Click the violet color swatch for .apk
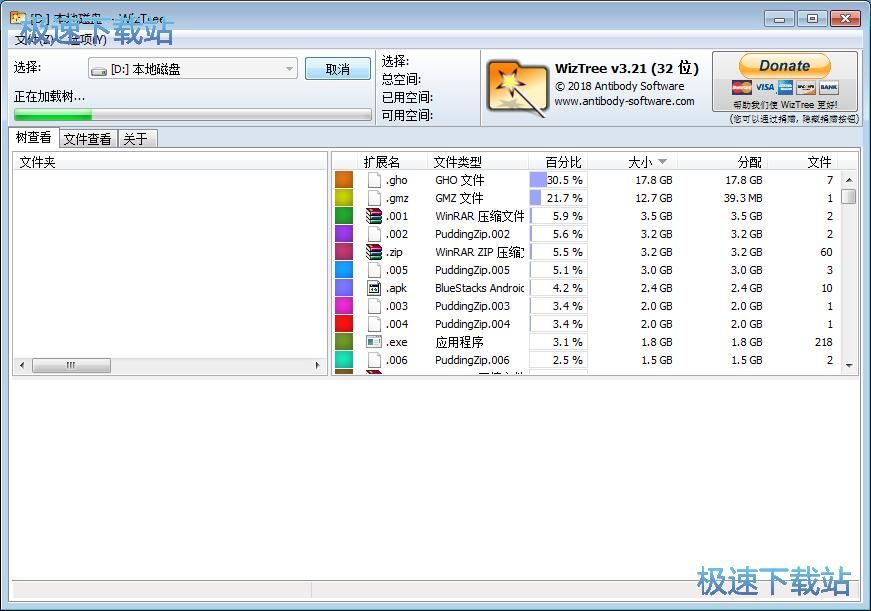 pyautogui.click(x=344, y=287)
